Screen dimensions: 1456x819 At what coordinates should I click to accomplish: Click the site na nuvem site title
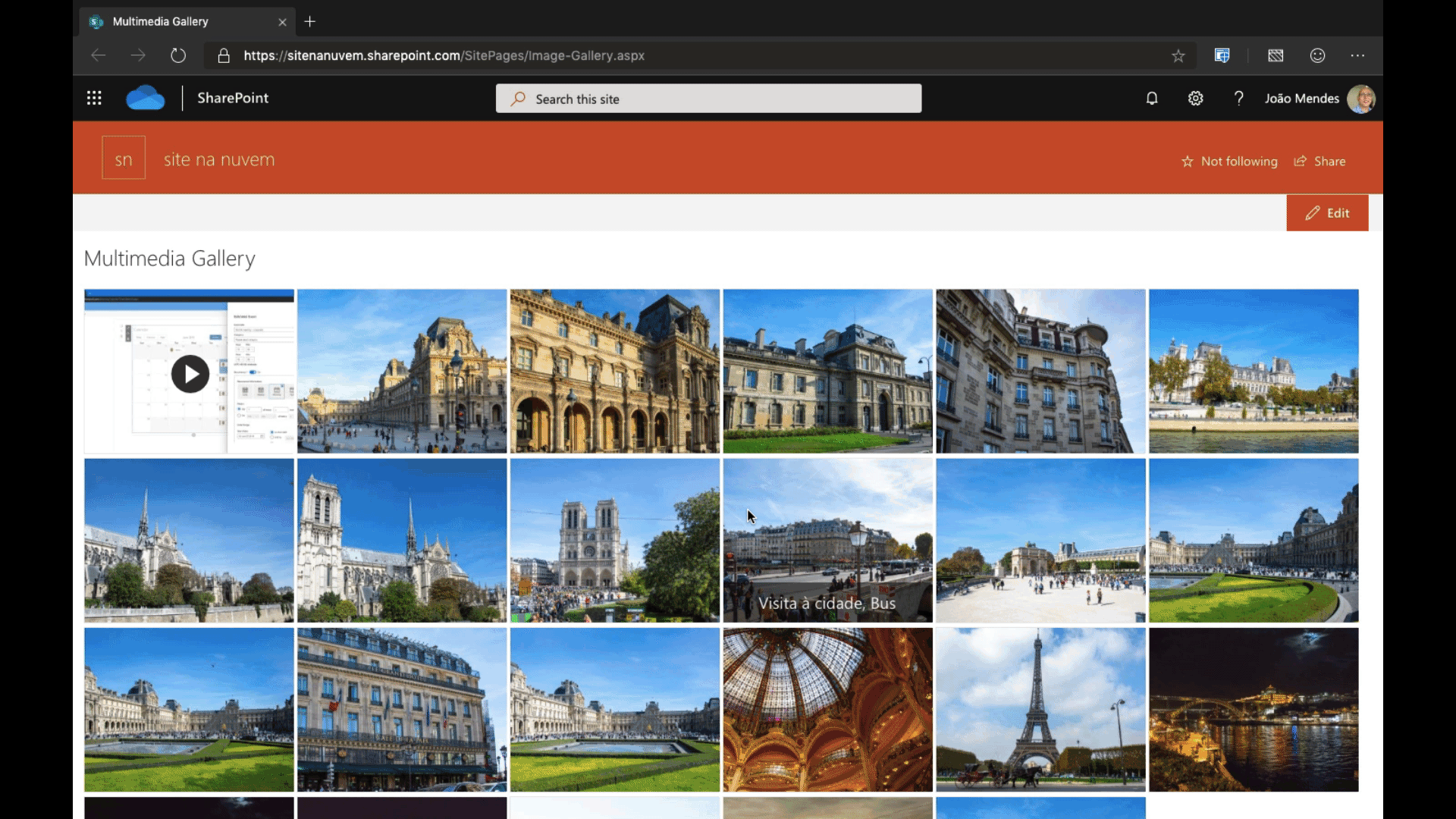click(x=219, y=159)
